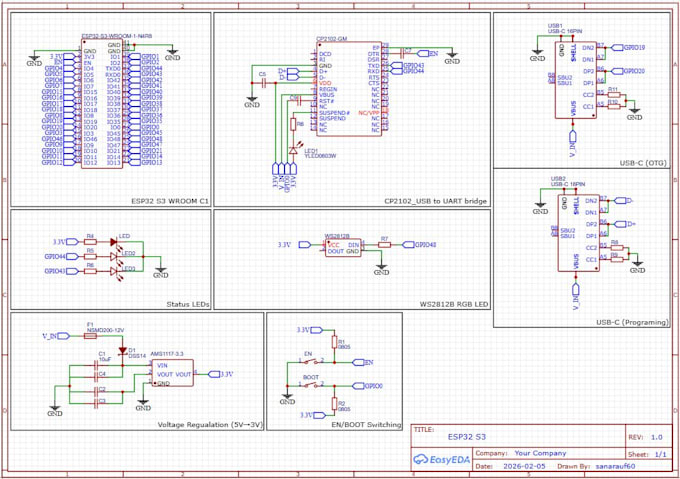Click the C1 10uF capacitor symbol
Viewport: 680px width, 479px height.
tap(96, 365)
